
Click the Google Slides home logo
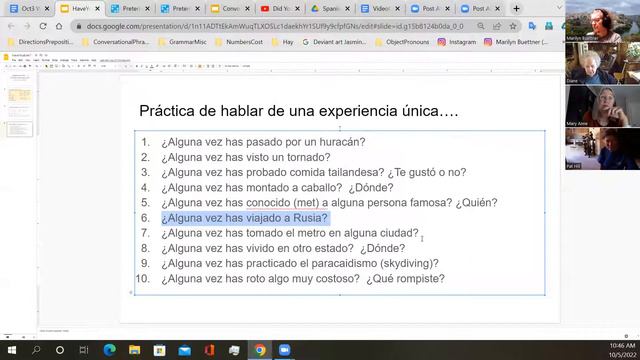click(6, 57)
